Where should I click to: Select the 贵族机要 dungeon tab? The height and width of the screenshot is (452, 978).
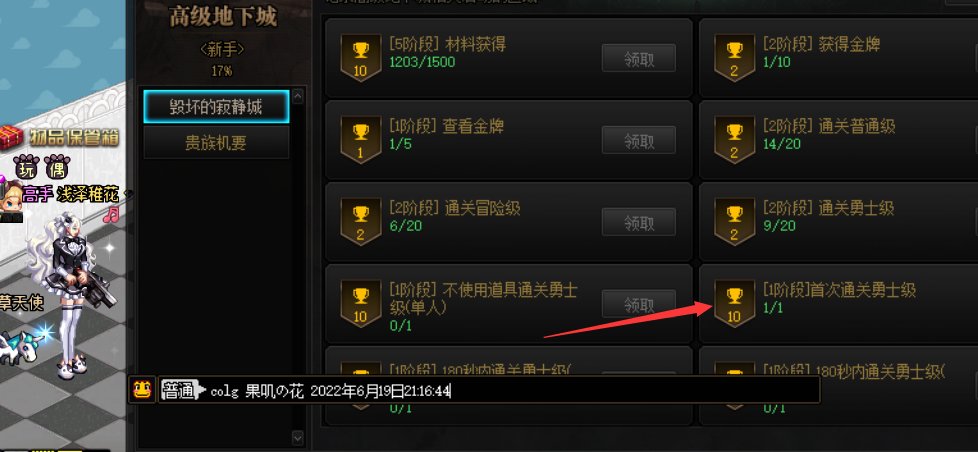(216, 143)
